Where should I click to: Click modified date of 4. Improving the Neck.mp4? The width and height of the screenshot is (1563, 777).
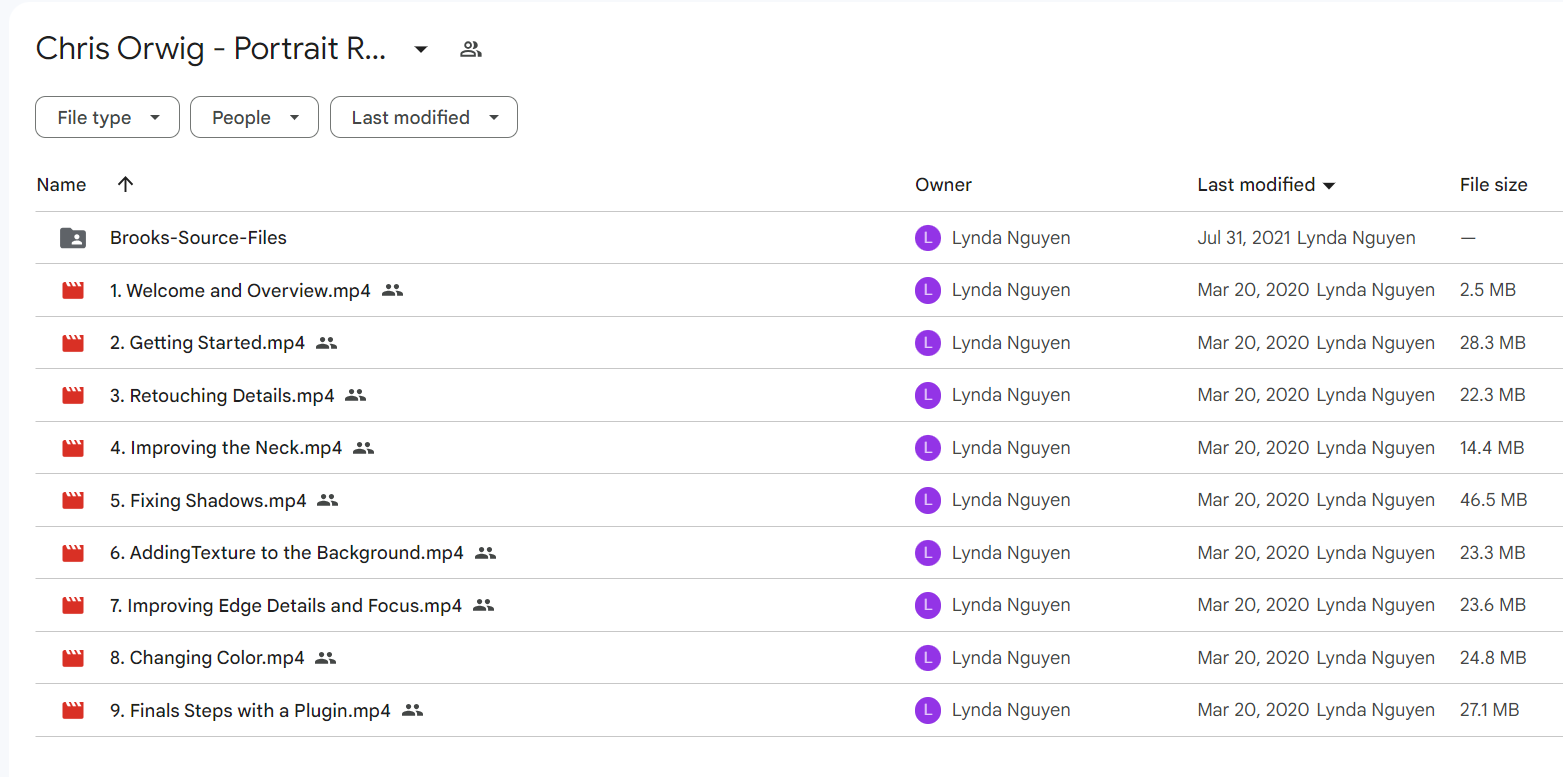[1254, 448]
